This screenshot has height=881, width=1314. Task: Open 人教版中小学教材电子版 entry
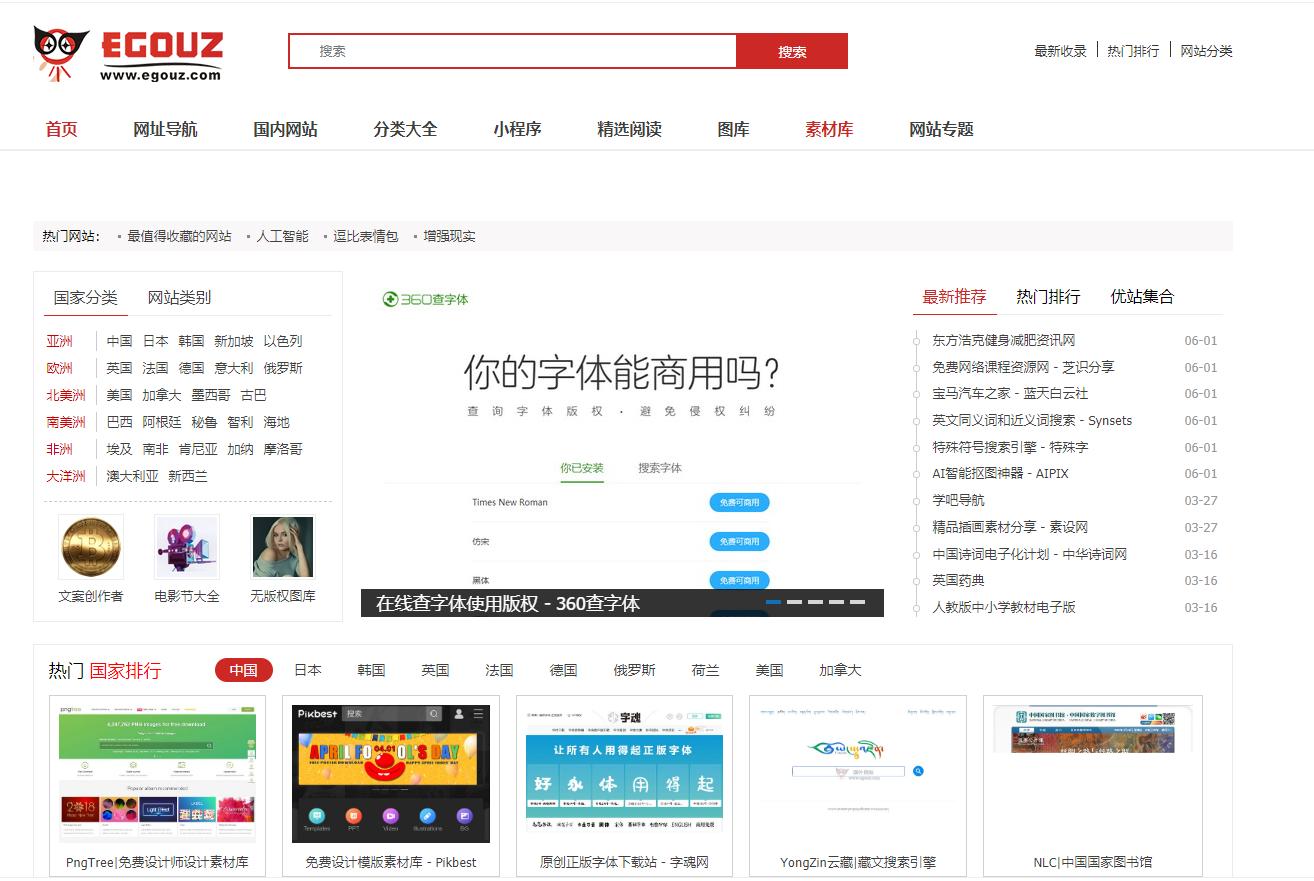pyautogui.click(x=1004, y=607)
